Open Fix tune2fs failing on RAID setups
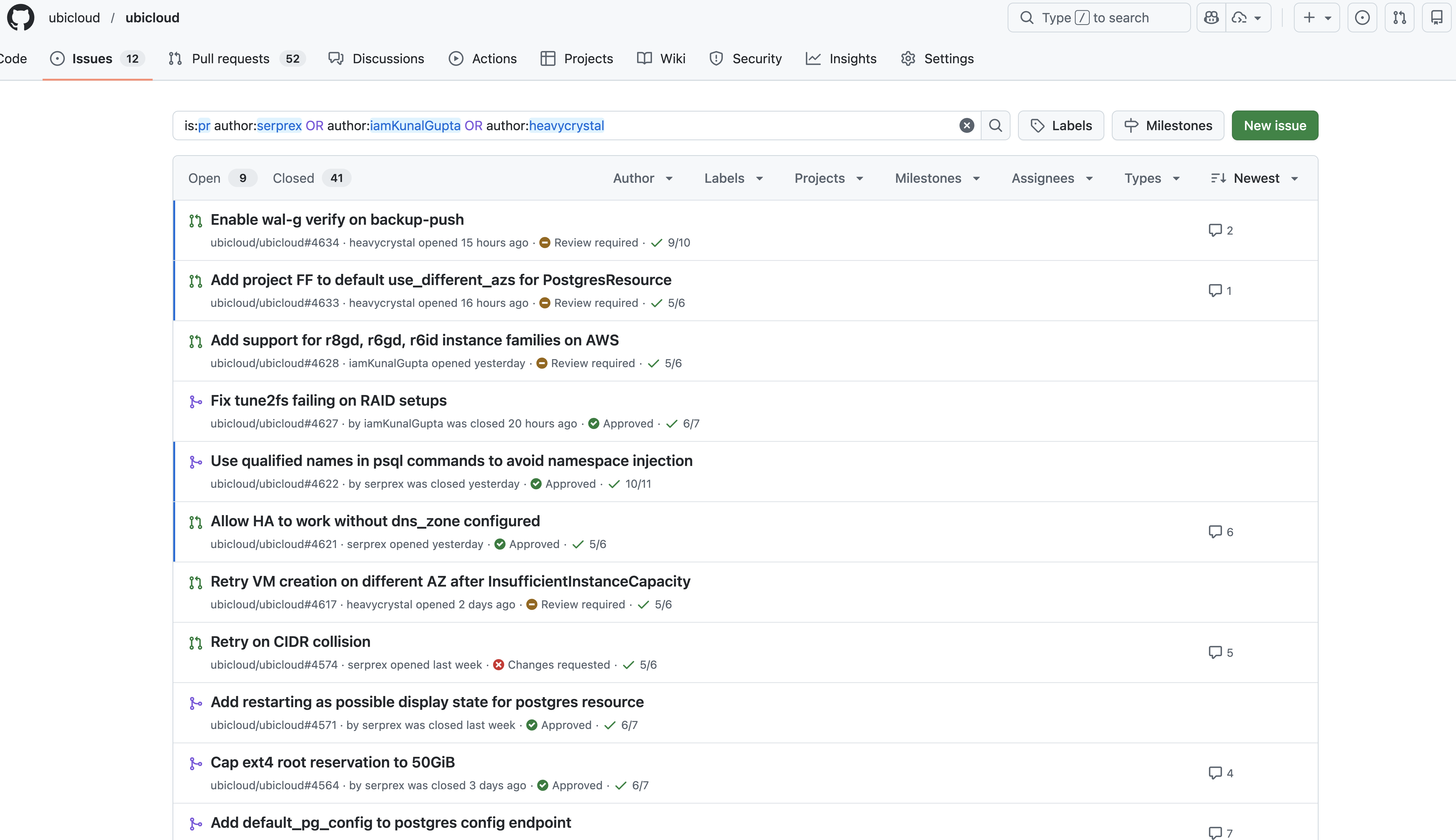Screen dimensions: 1456x840 [x=328, y=400]
